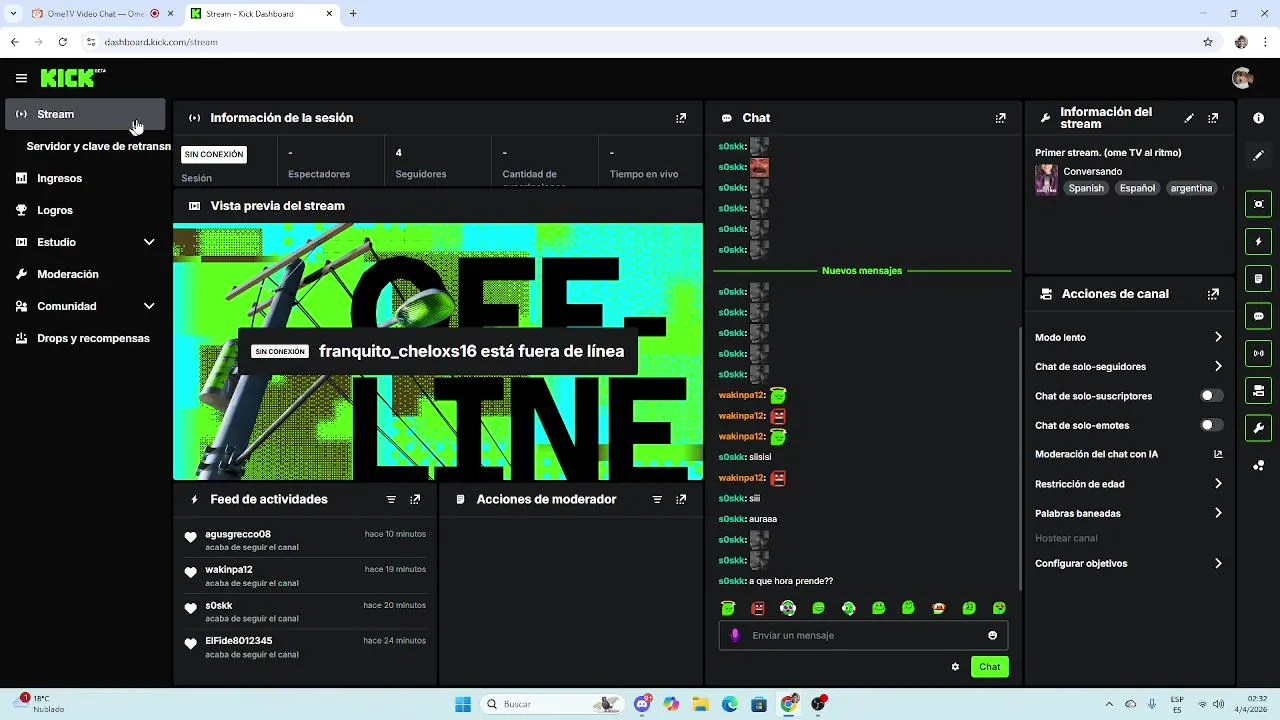The width and height of the screenshot is (1280, 720).
Task: Open Configurar objetivos options
Action: tap(1128, 563)
